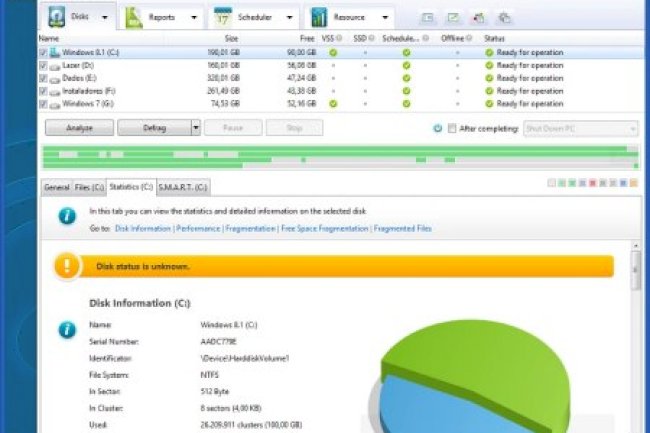Click the info icon beside Disk Information
This screenshot has width=650, height=433.
66,329
